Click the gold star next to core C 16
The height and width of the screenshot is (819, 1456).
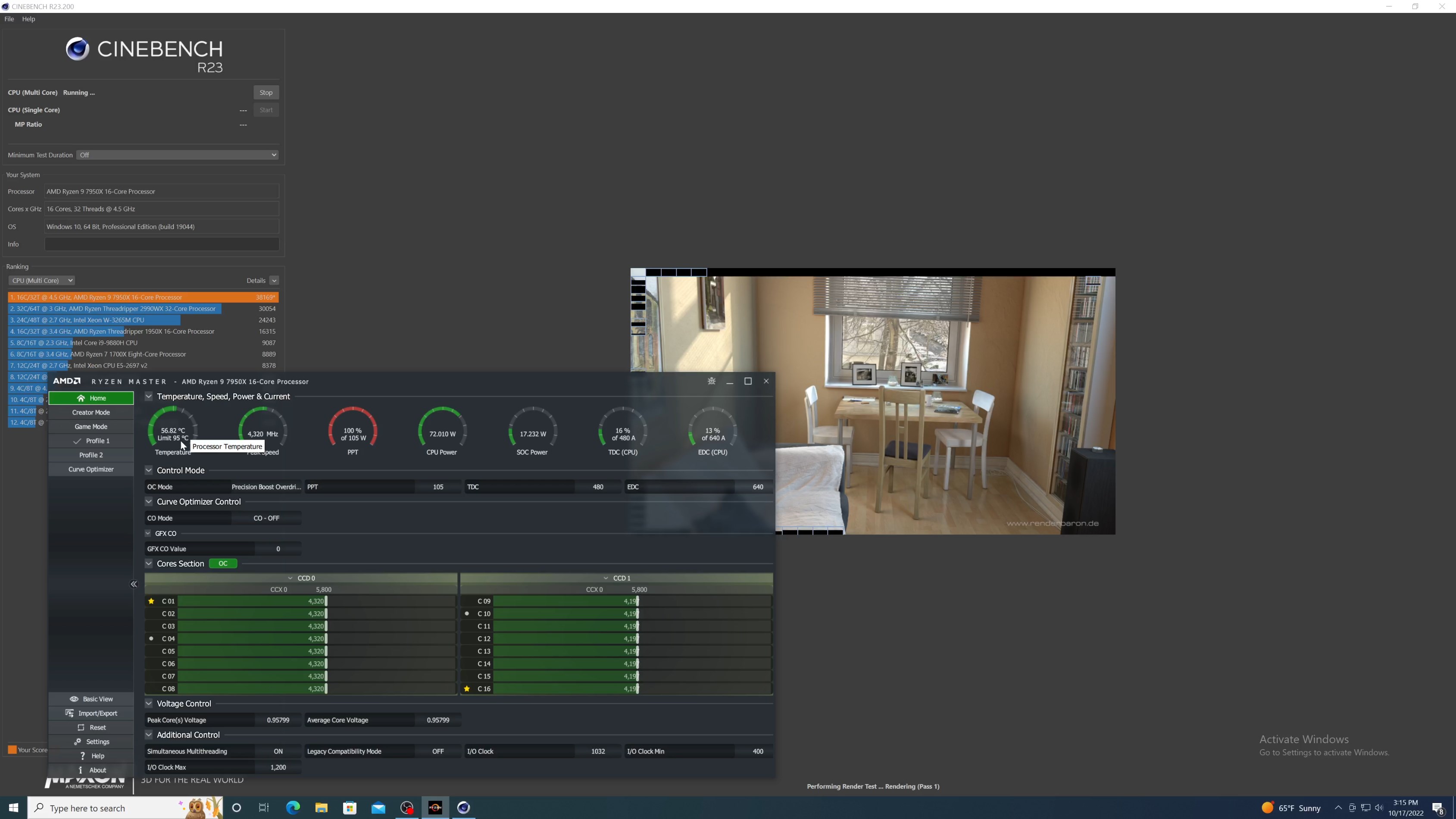point(467,688)
